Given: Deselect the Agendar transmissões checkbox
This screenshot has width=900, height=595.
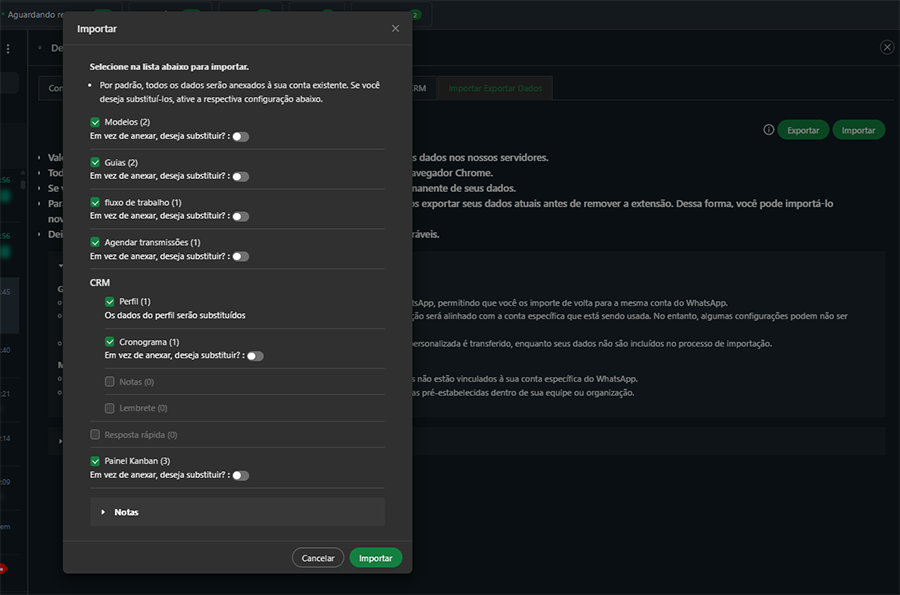Looking at the screenshot, I should [x=96, y=242].
